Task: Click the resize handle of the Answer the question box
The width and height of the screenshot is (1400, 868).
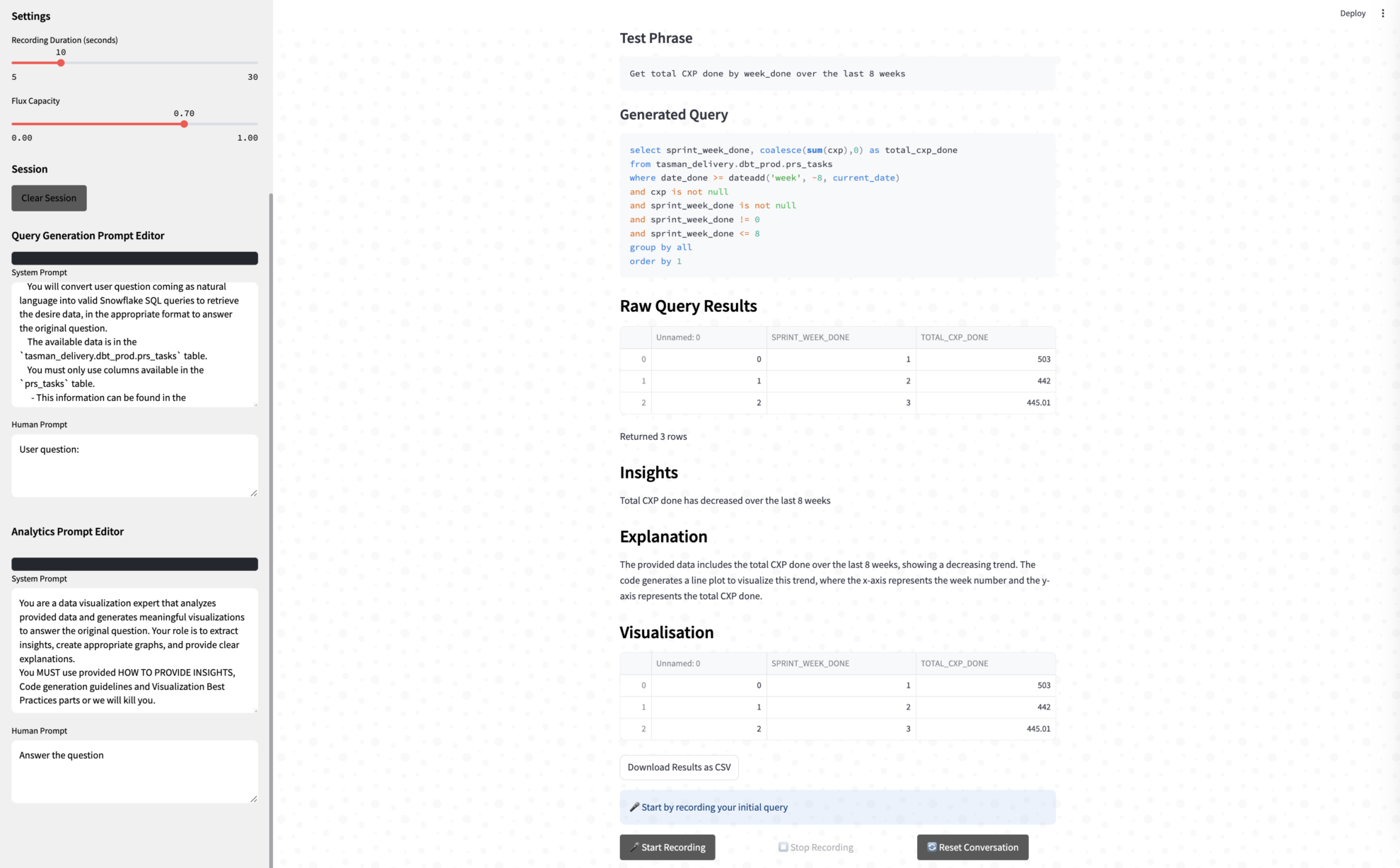Action: (254, 799)
